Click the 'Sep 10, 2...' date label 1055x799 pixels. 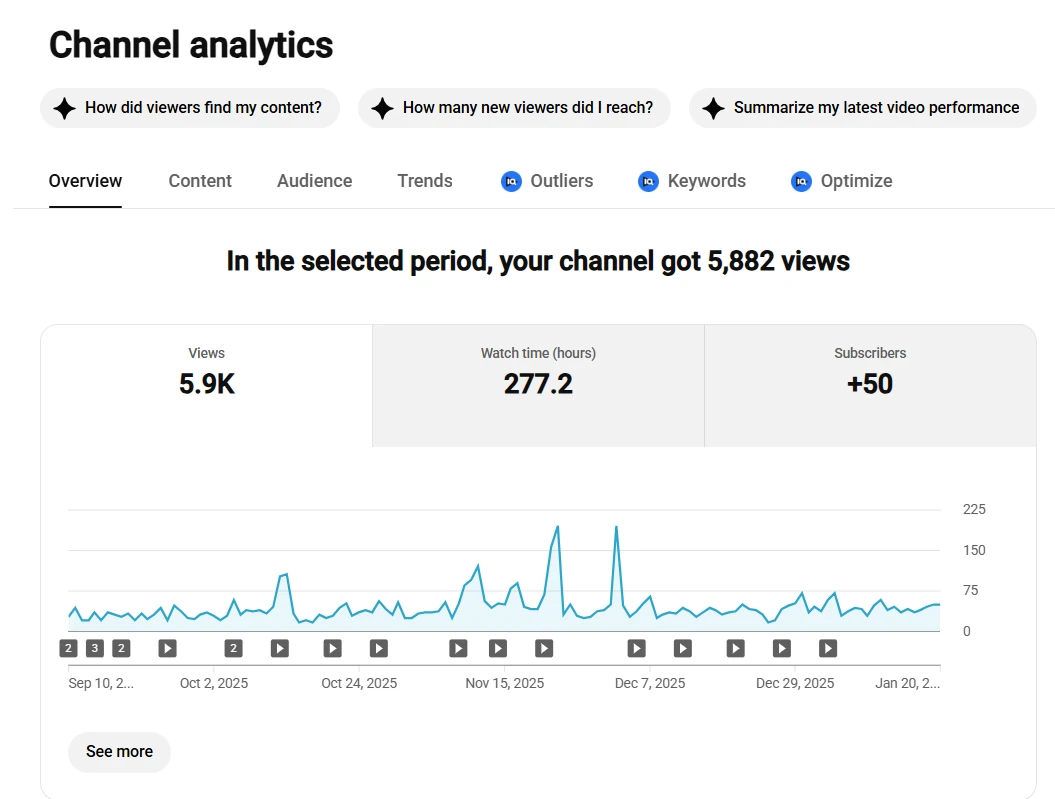(101, 683)
